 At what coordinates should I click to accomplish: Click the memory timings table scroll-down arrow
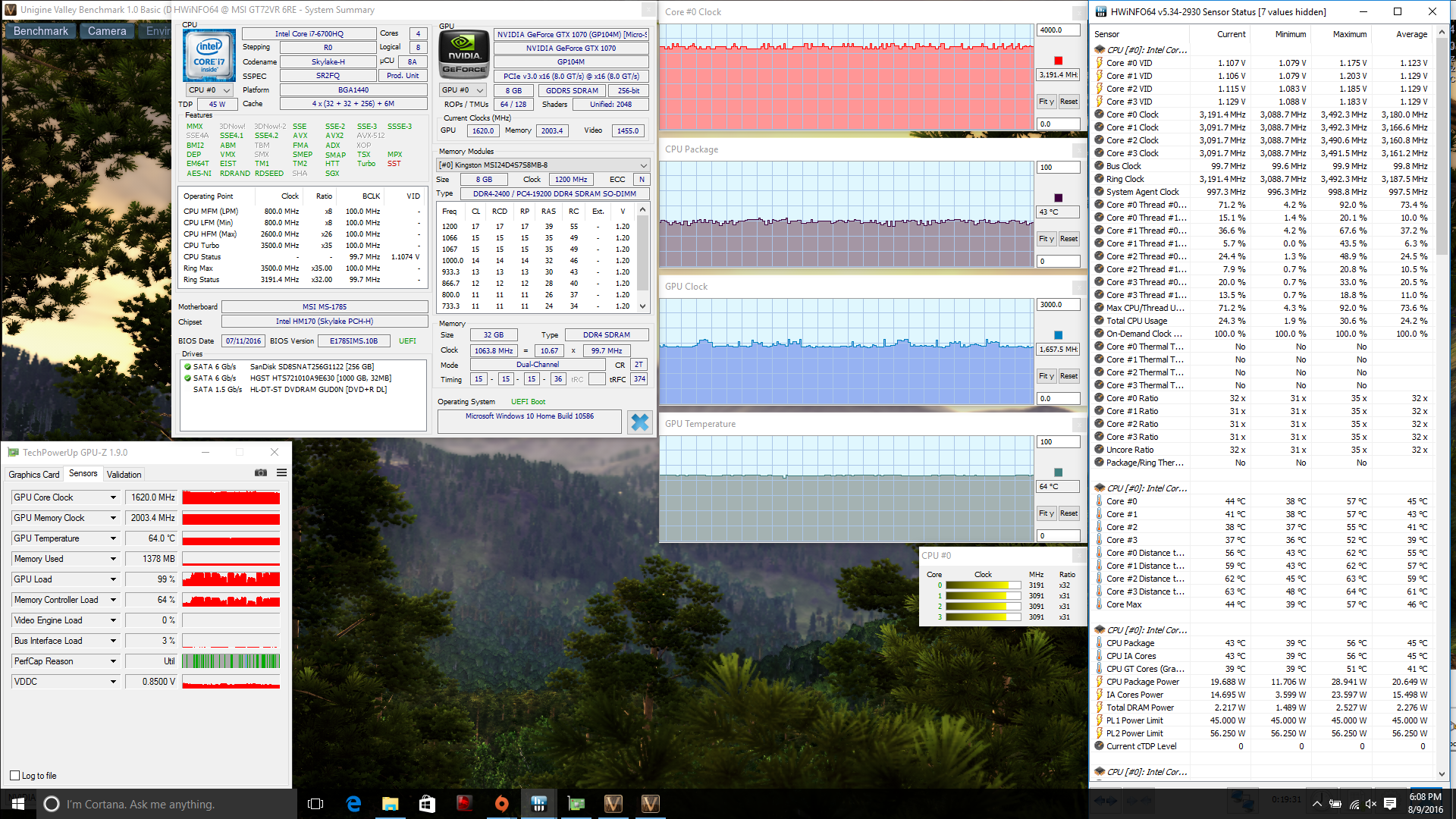(x=643, y=306)
